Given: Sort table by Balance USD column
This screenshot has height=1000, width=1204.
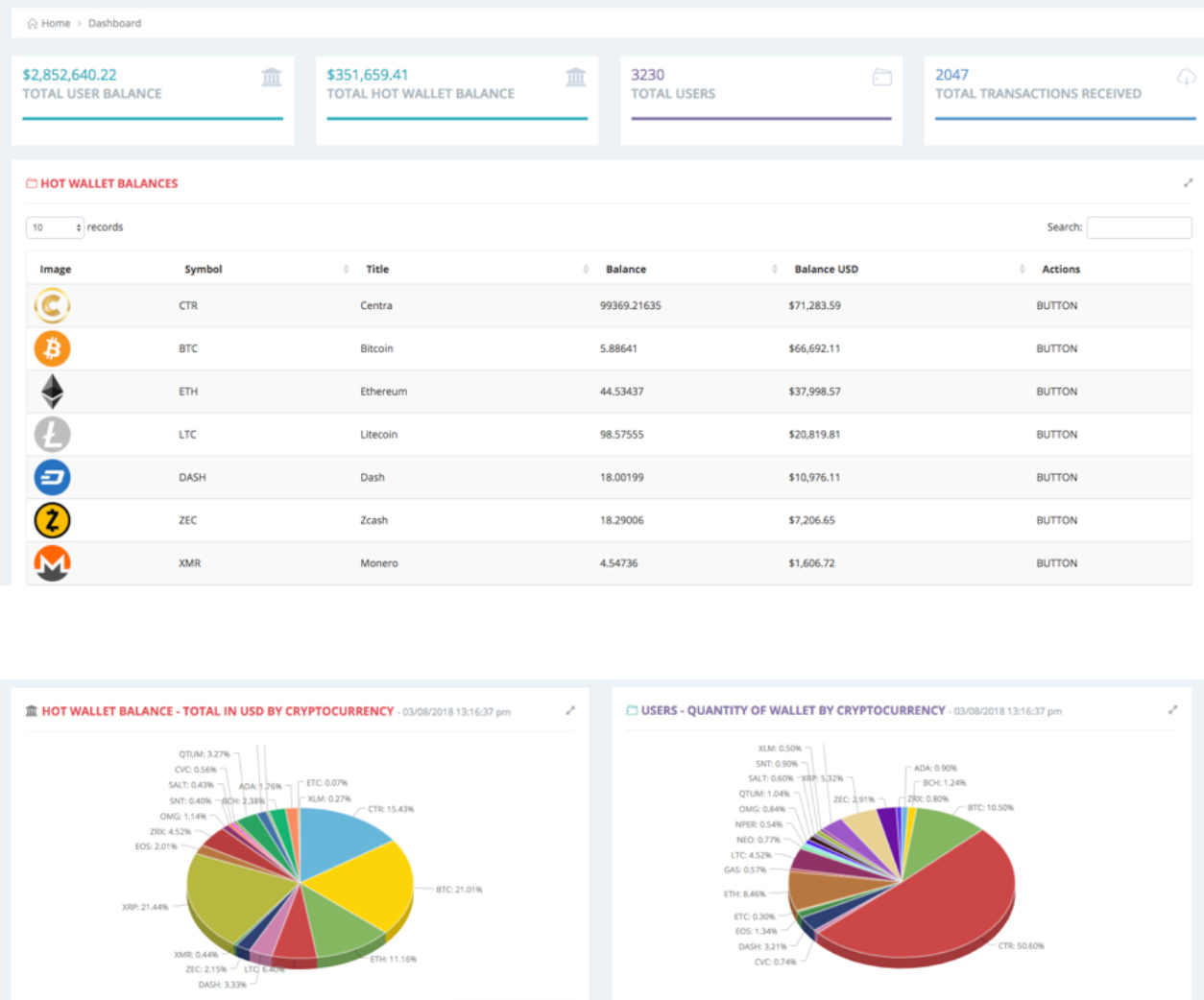Looking at the screenshot, I should [x=826, y=270].
